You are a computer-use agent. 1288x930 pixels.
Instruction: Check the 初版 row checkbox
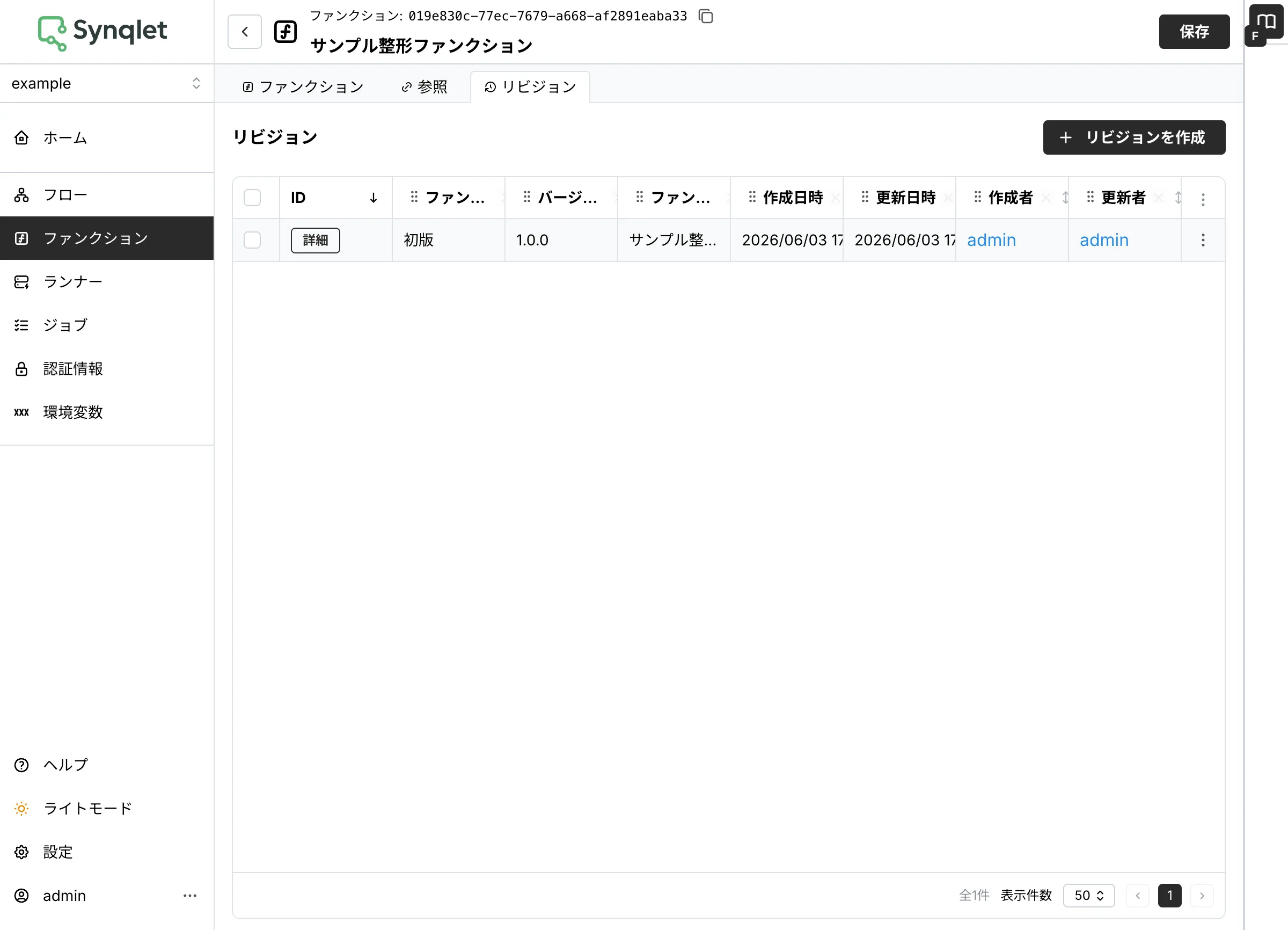pyautogui.click(x=252, y=241)
